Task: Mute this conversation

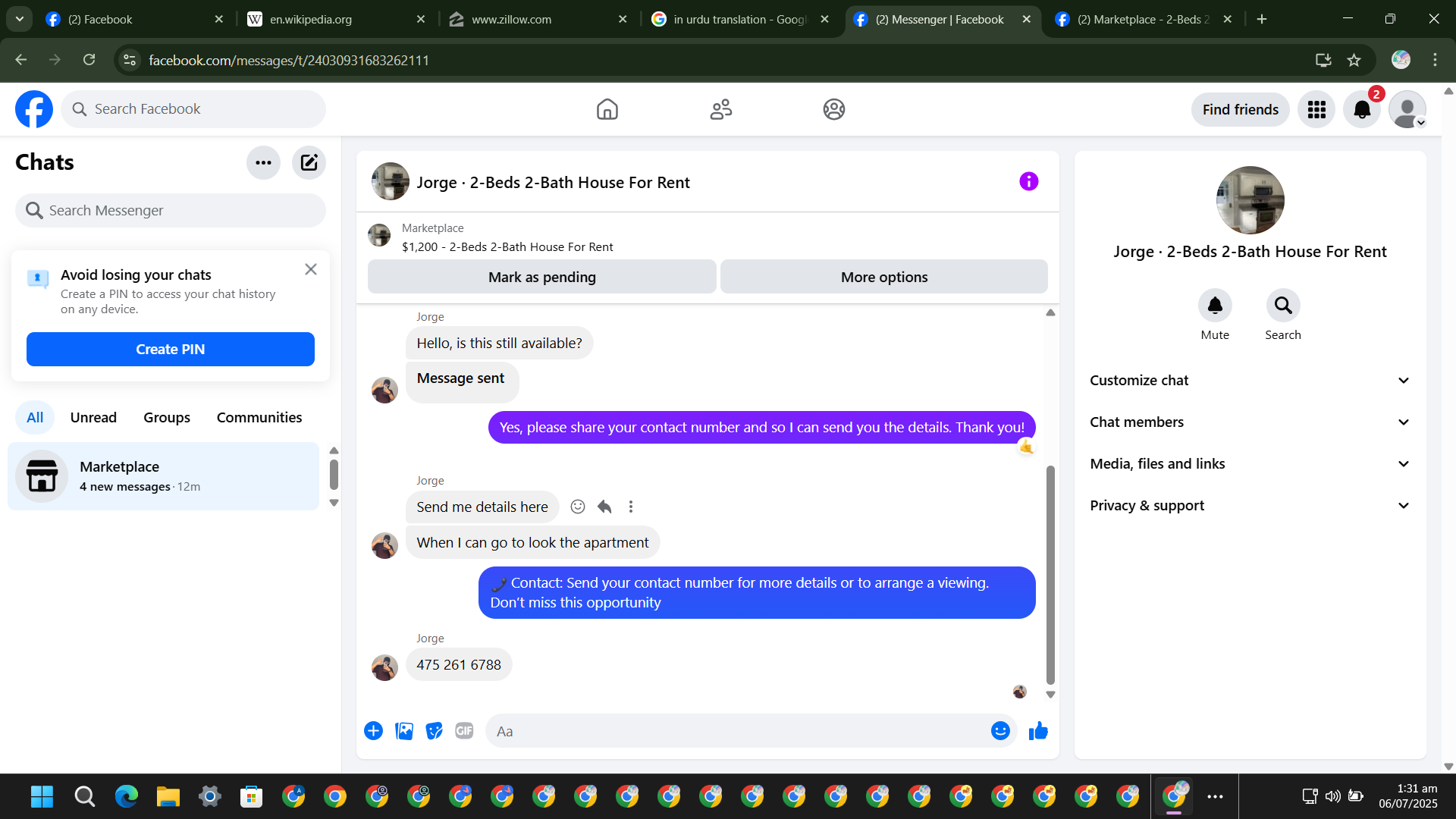Action: [x=1215, y=306]
